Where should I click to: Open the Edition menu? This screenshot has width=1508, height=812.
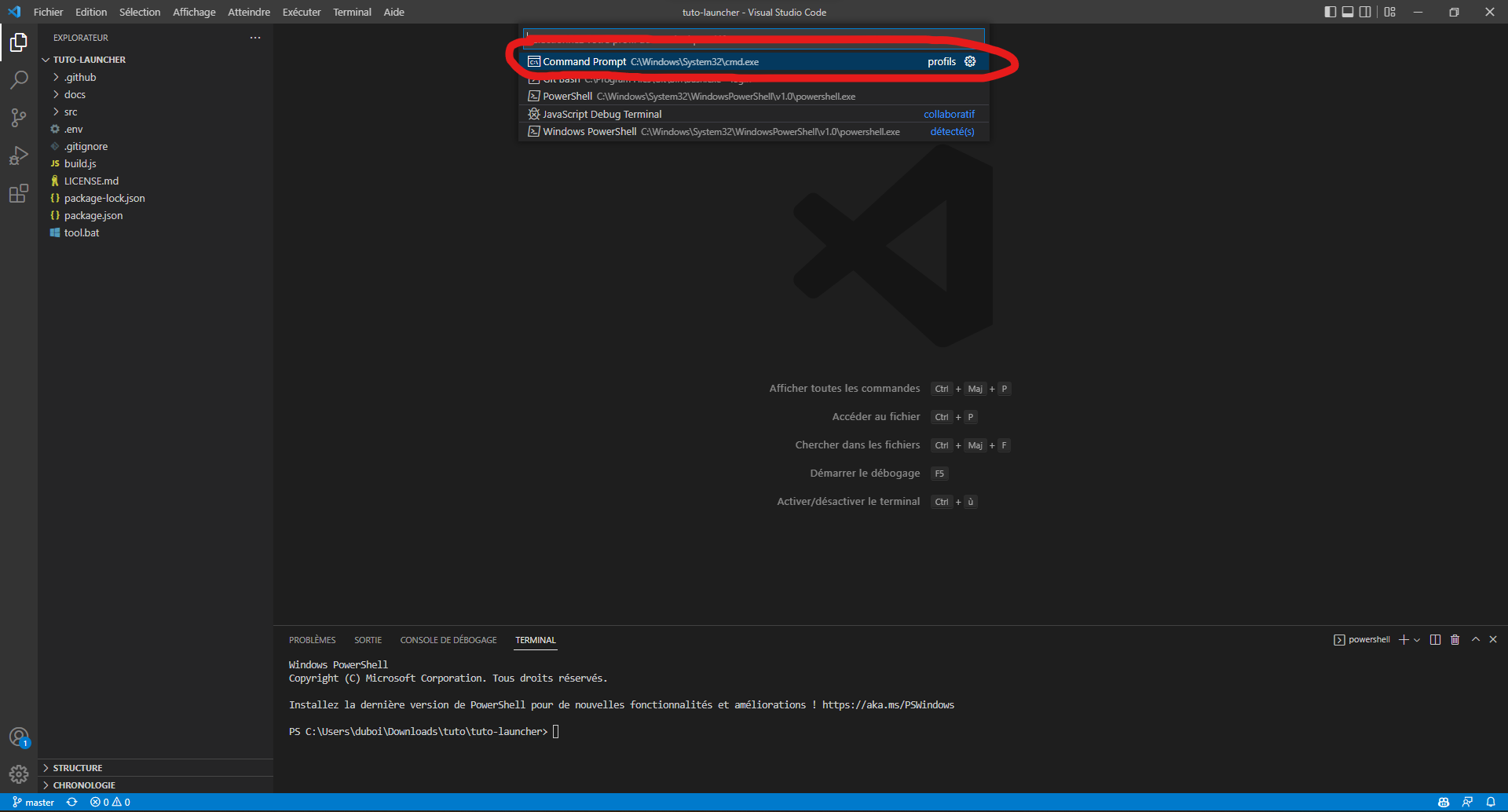(x=91, y=12)
